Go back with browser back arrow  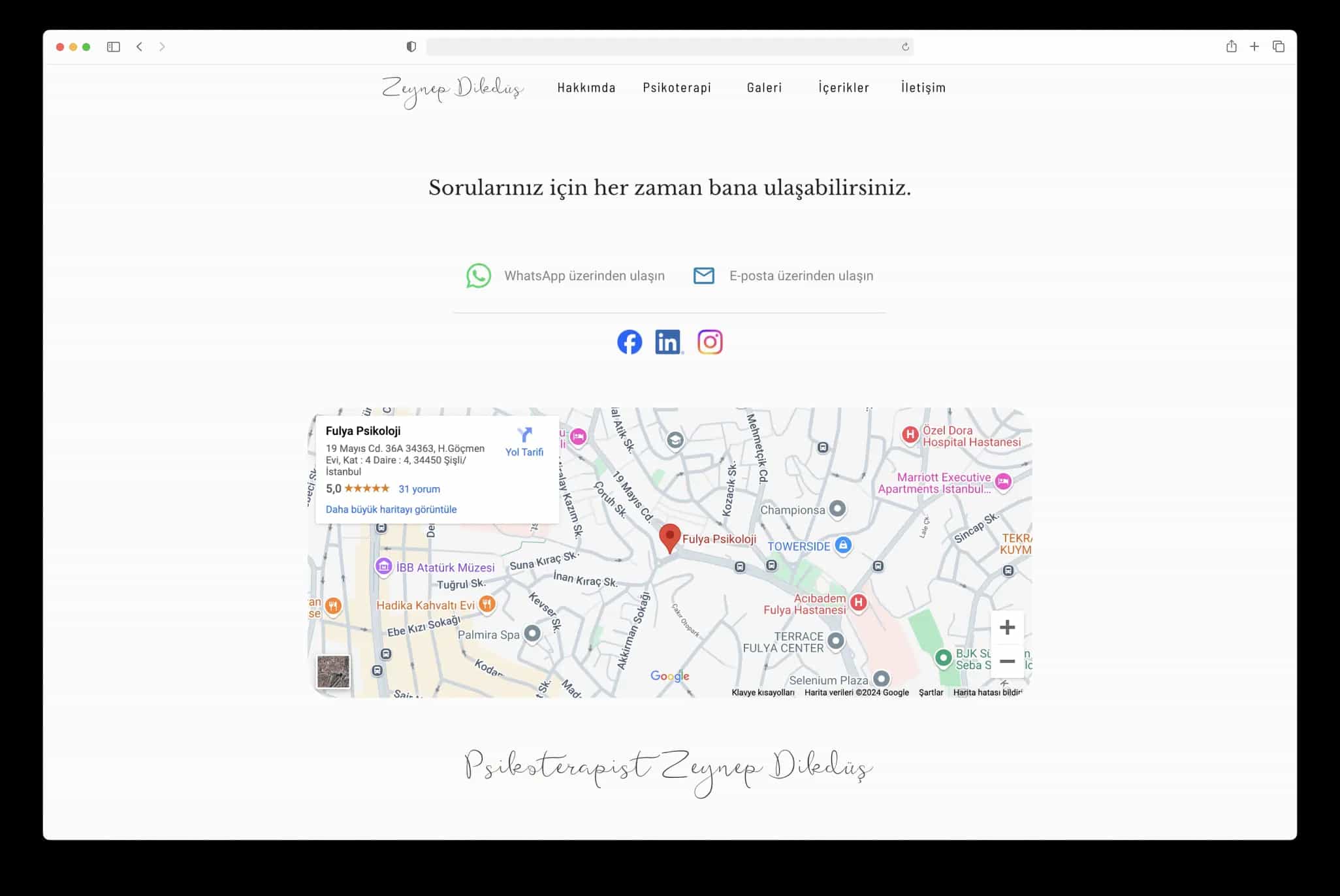coord(140,47)
